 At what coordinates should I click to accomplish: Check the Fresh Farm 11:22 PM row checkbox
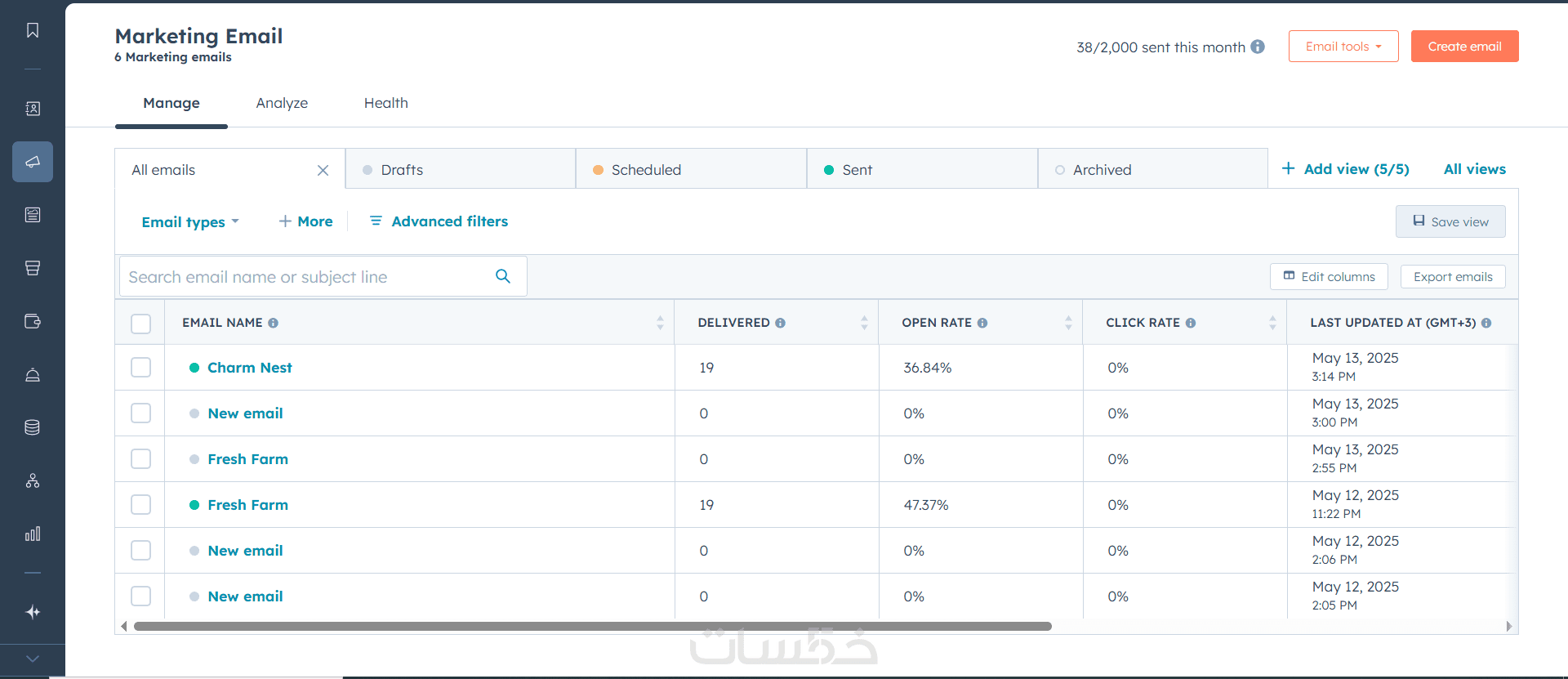(140, 505)
